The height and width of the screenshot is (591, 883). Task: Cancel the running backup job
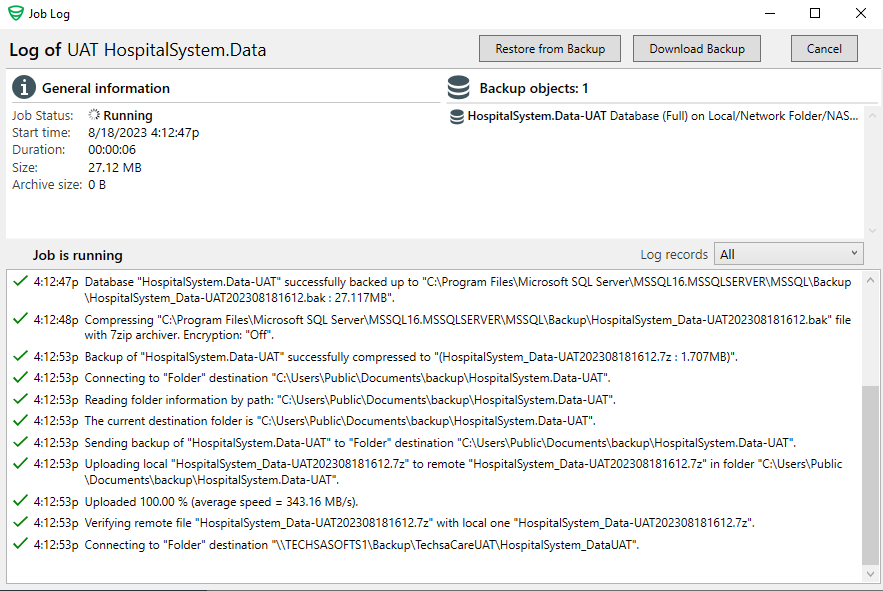point(824,49)
